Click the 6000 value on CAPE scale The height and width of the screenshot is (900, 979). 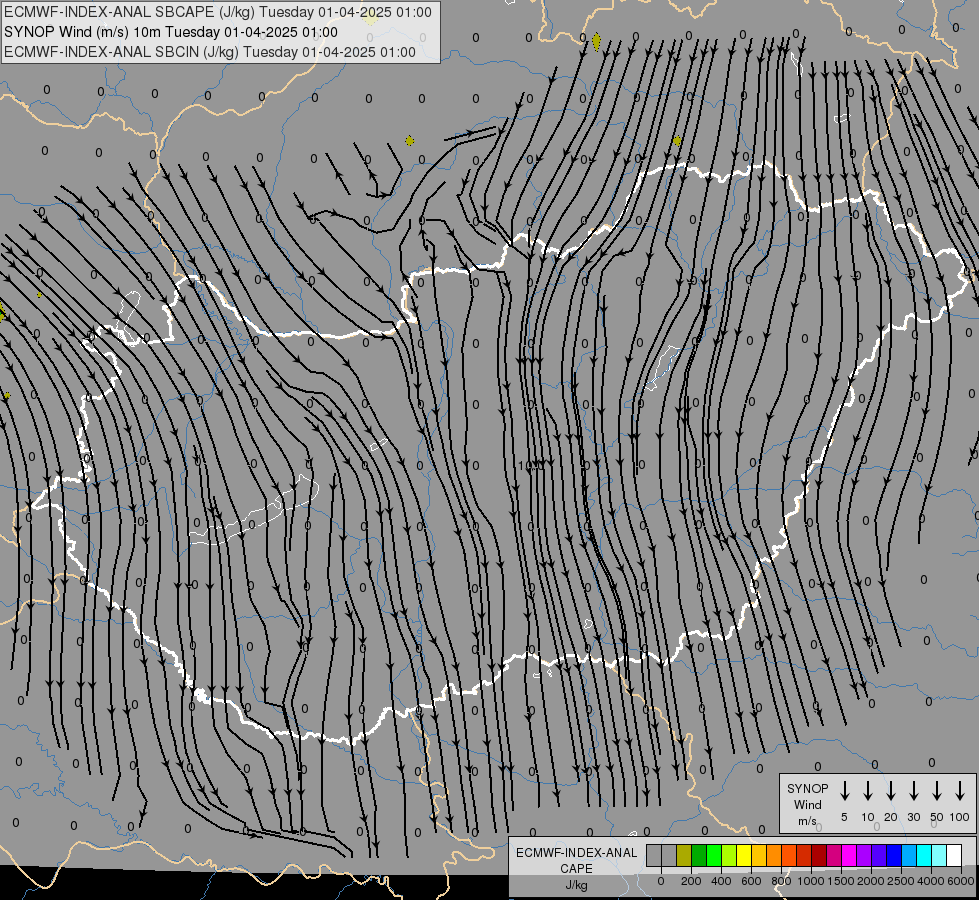click(x=961, y=881)
